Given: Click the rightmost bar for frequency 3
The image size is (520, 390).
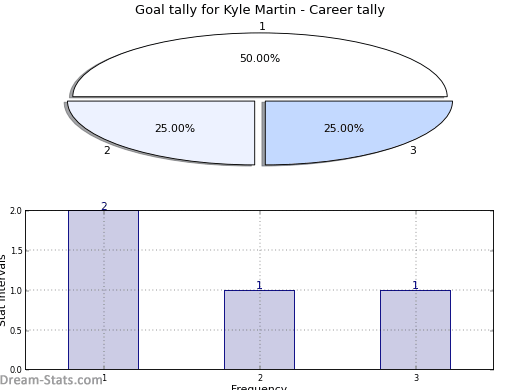Looking at the screenshot, I should pos(415,330).
